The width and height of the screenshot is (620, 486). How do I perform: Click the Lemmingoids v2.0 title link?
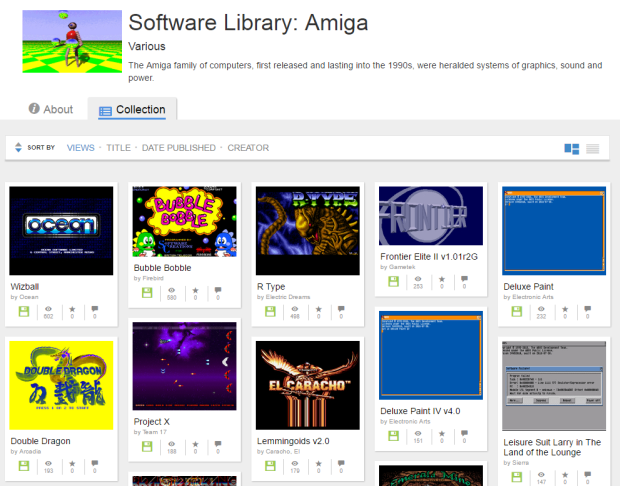(293, 441)
